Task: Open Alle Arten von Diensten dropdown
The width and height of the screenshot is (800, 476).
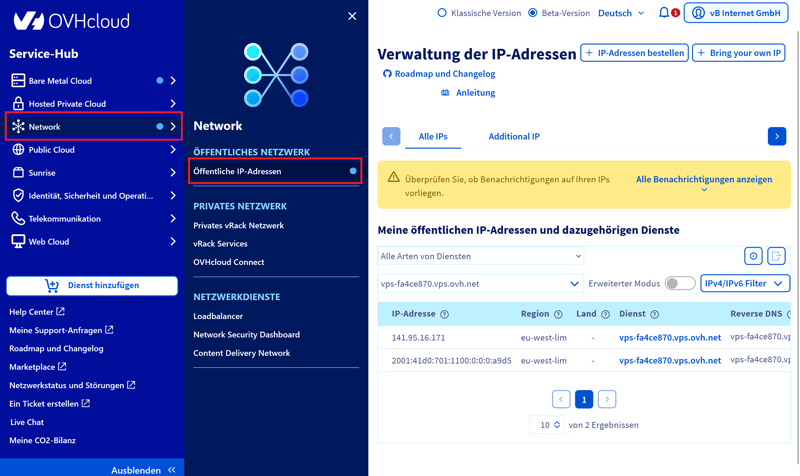Action: point(480,256)
